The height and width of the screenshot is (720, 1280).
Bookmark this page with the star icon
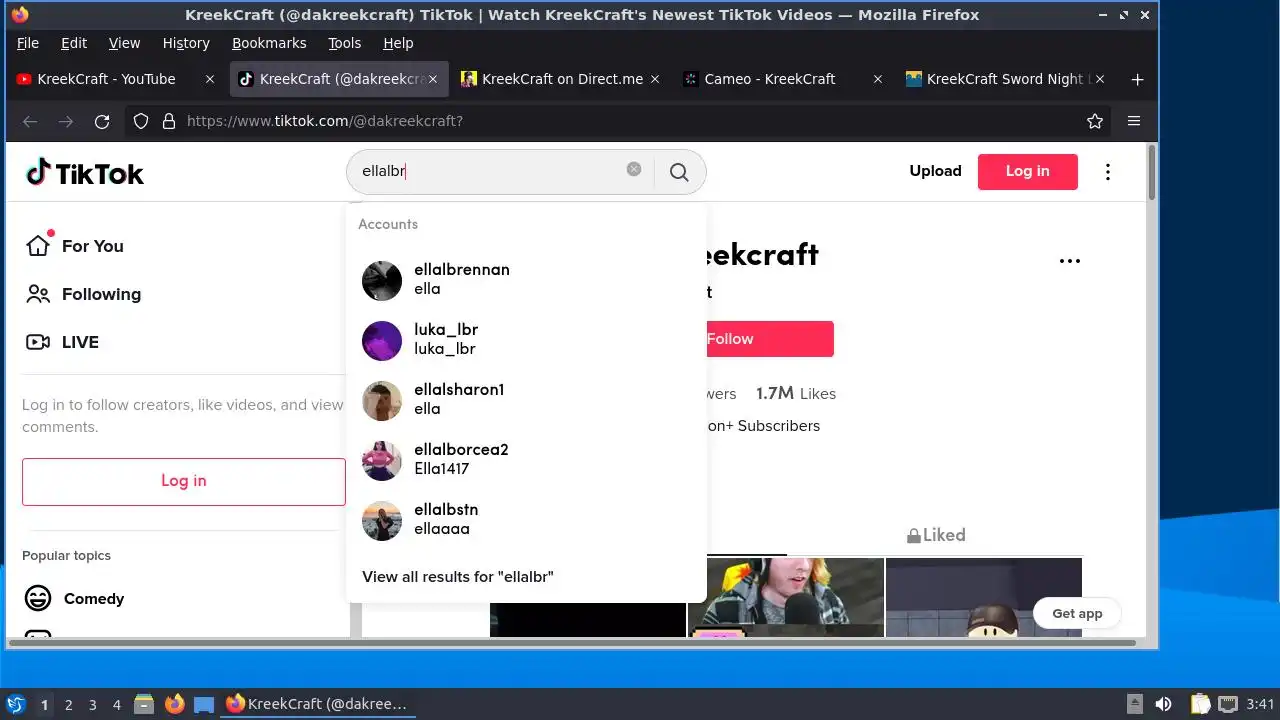pyautogui.click(x=1095, y=121)
